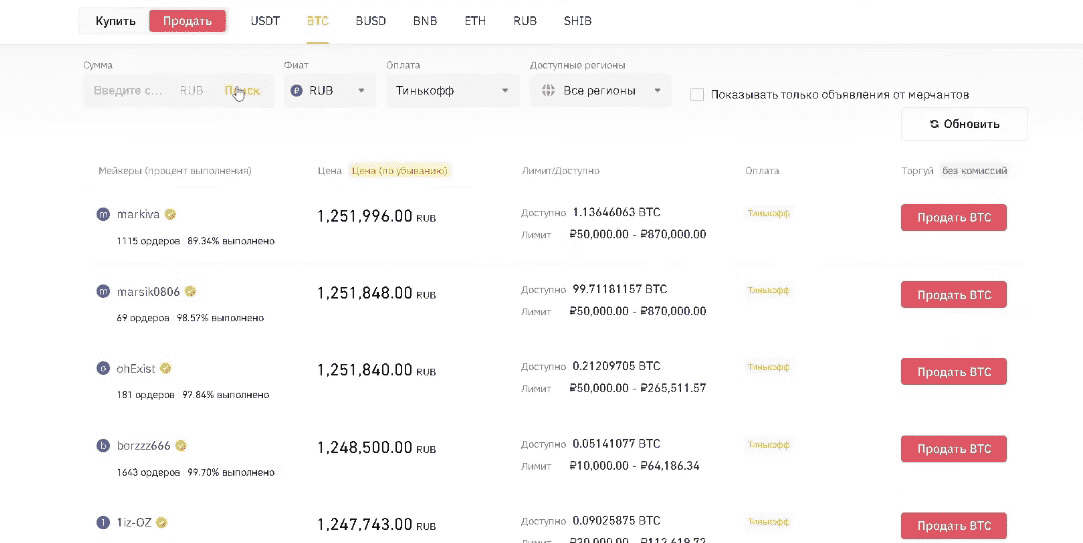
Task: Open borzzz666 maker profile
Action: coord(144,446)
